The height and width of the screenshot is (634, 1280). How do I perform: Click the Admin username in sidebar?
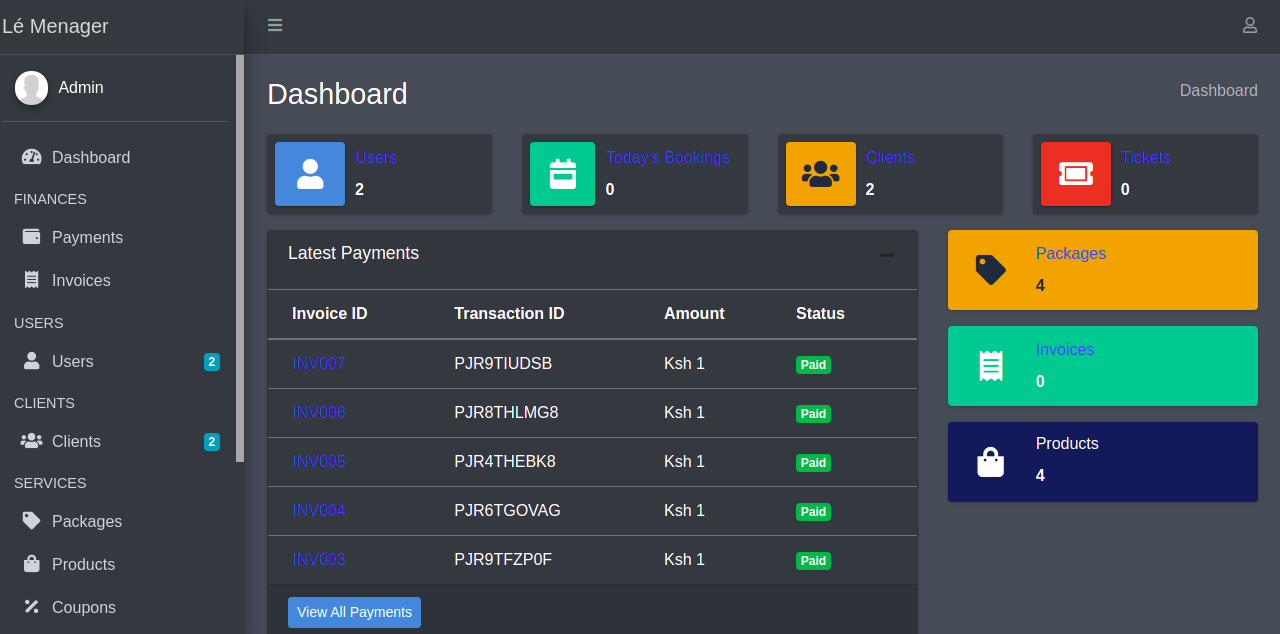(x=81, y=87)
